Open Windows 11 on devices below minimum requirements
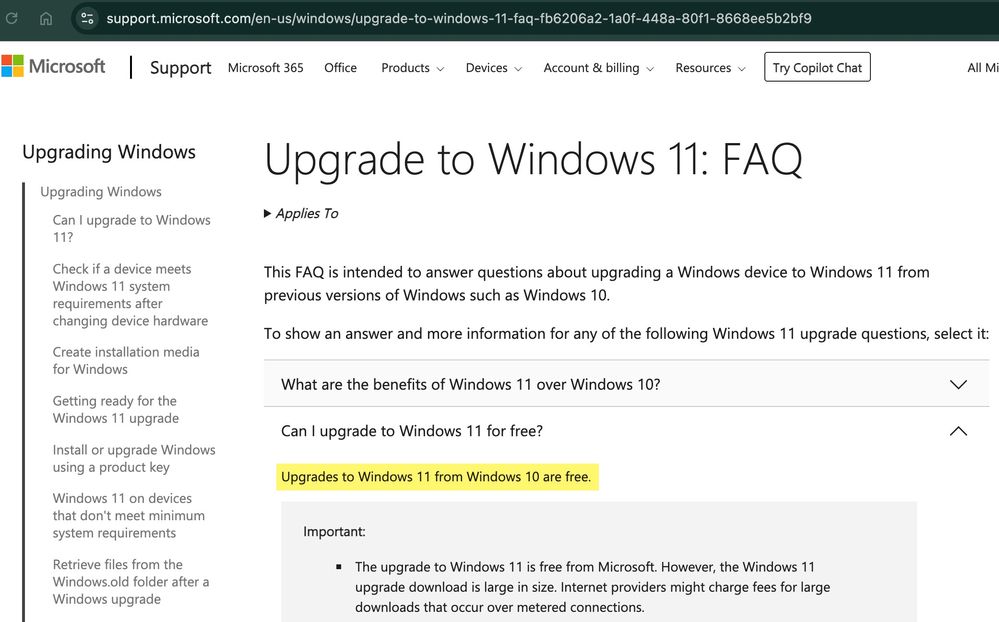 [128, 515]
